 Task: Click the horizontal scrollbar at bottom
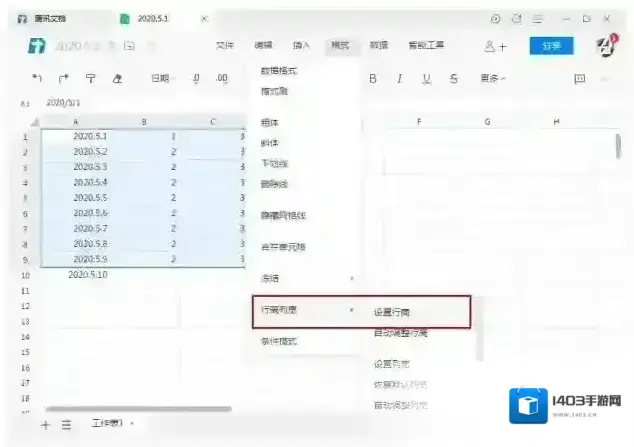coord(138,409)
